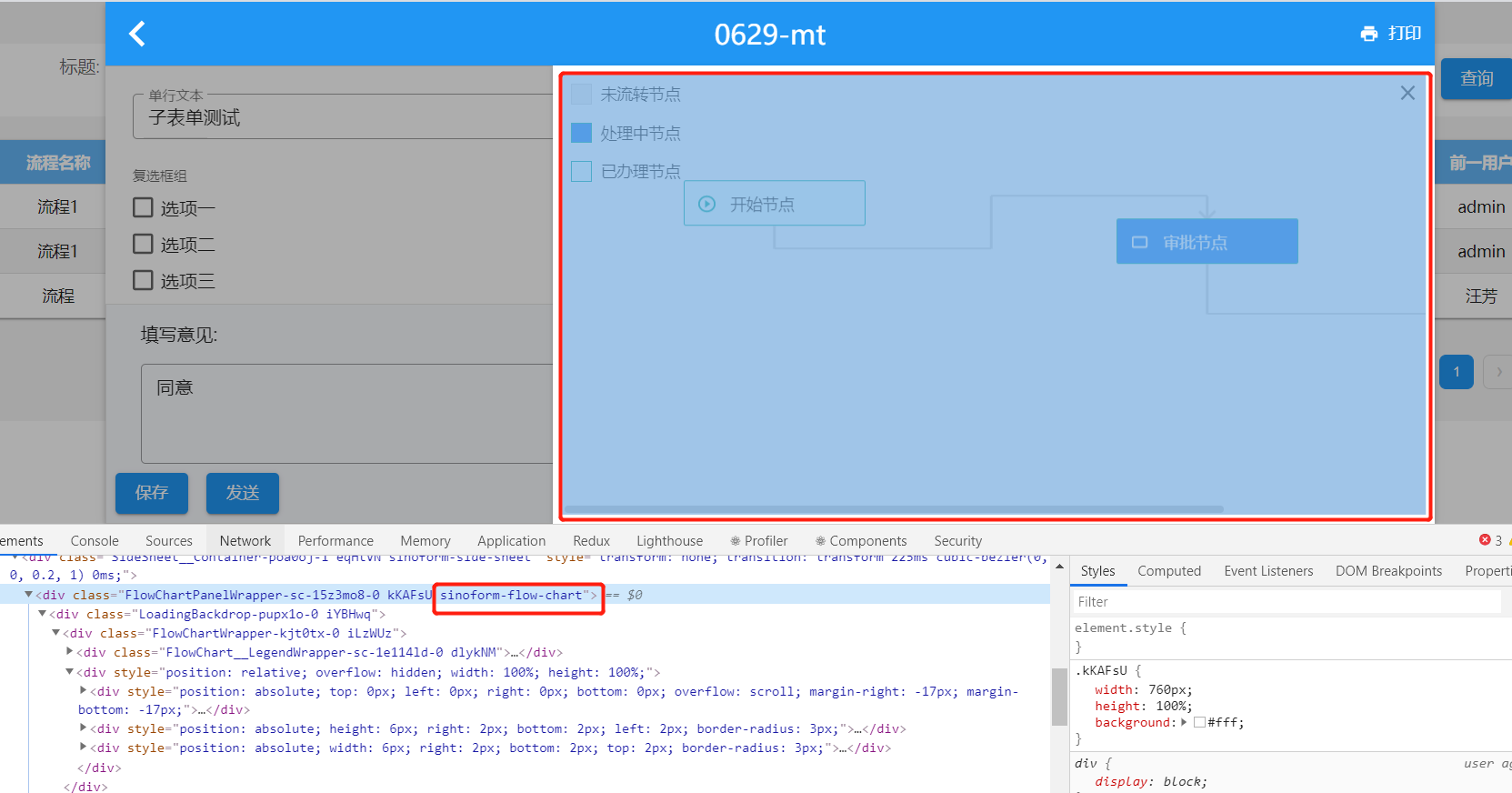Open the Performance tab
This screenshot has width=1512, height=793.
click(335, 541)
